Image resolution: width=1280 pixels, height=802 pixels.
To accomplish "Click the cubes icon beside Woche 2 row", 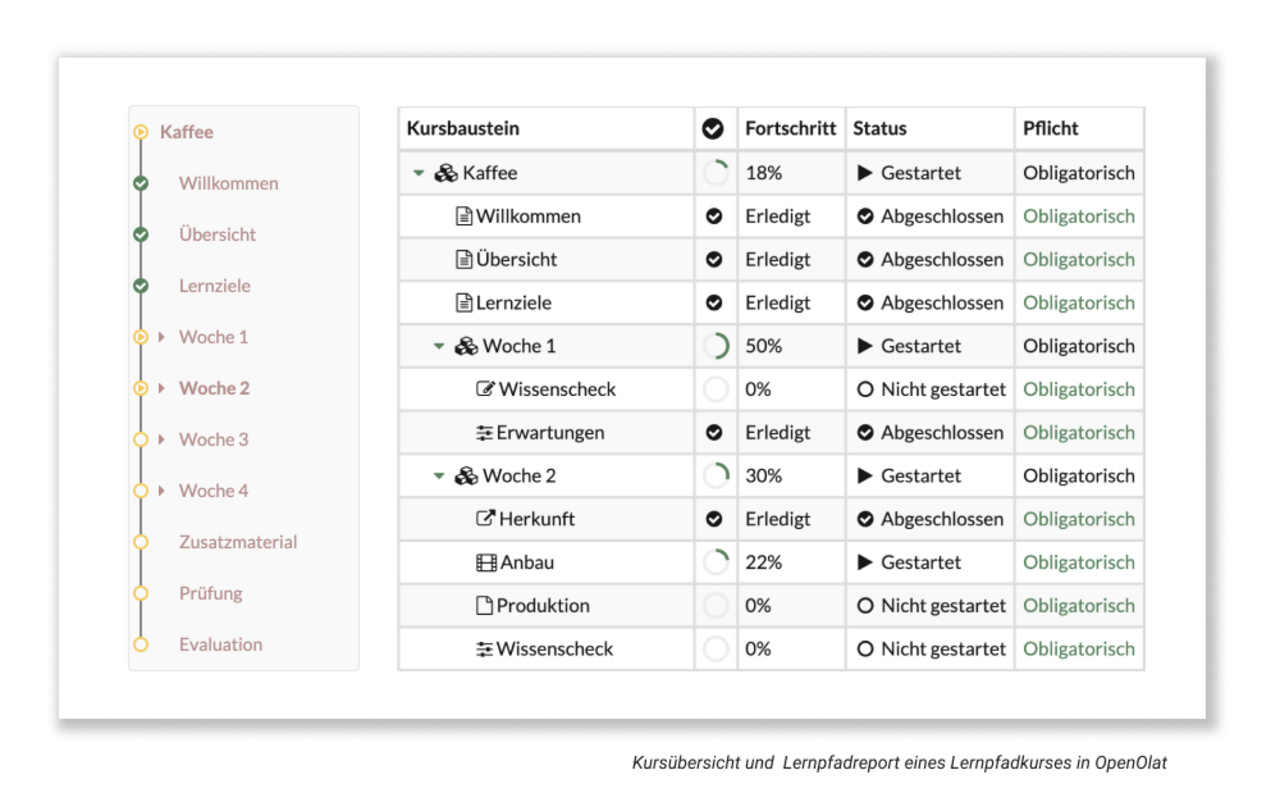I will point(466,476).
